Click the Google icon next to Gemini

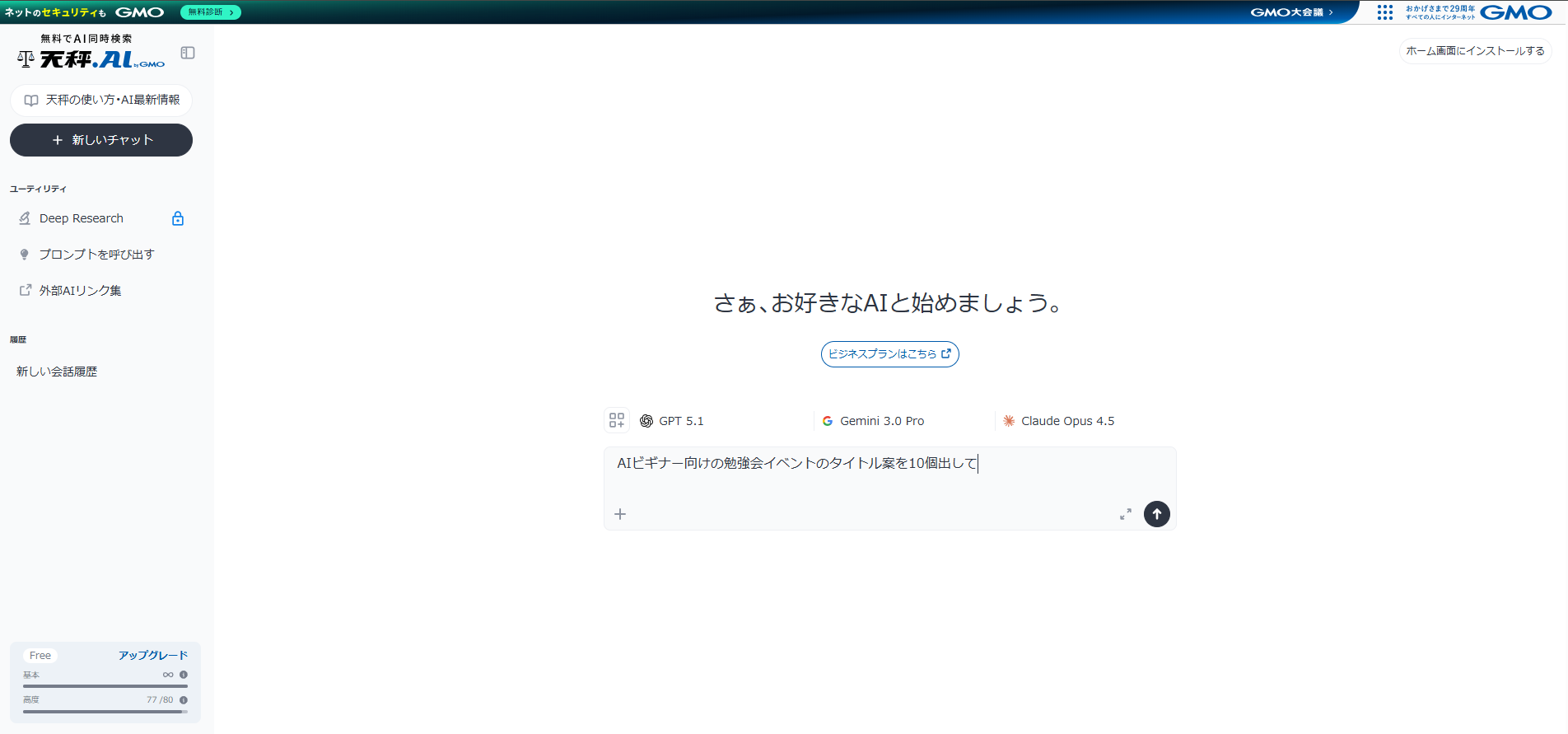coord(828,421)
